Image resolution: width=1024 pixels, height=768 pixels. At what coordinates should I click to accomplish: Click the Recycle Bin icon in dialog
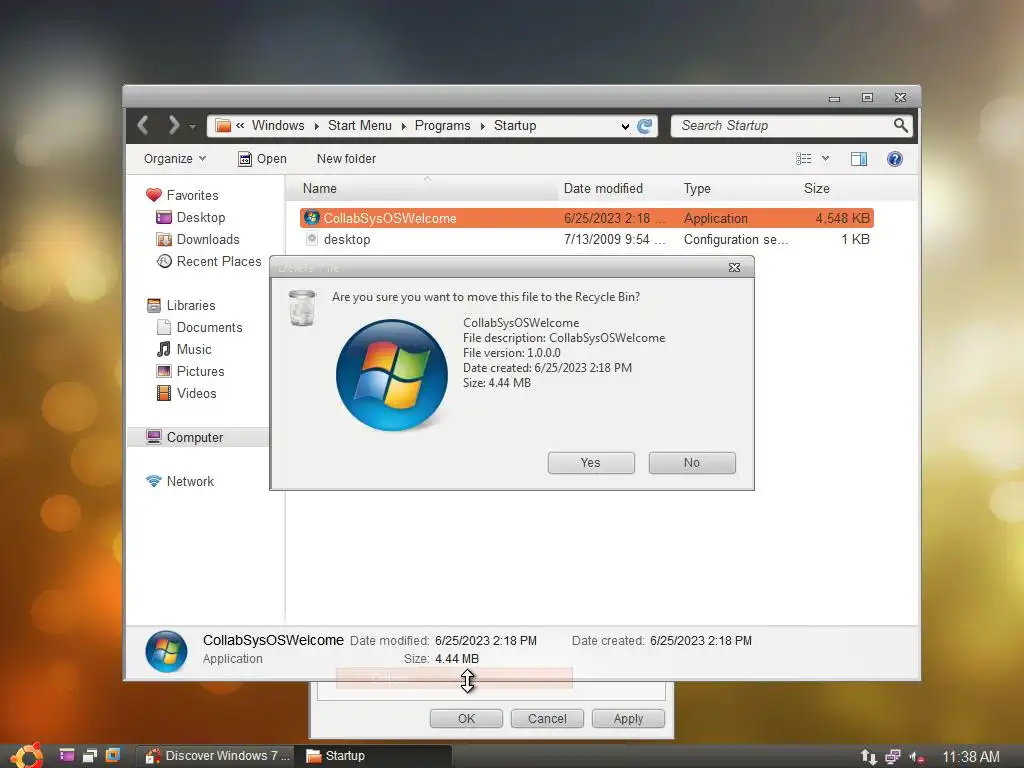pyautogui.click(x=302, y=308)
